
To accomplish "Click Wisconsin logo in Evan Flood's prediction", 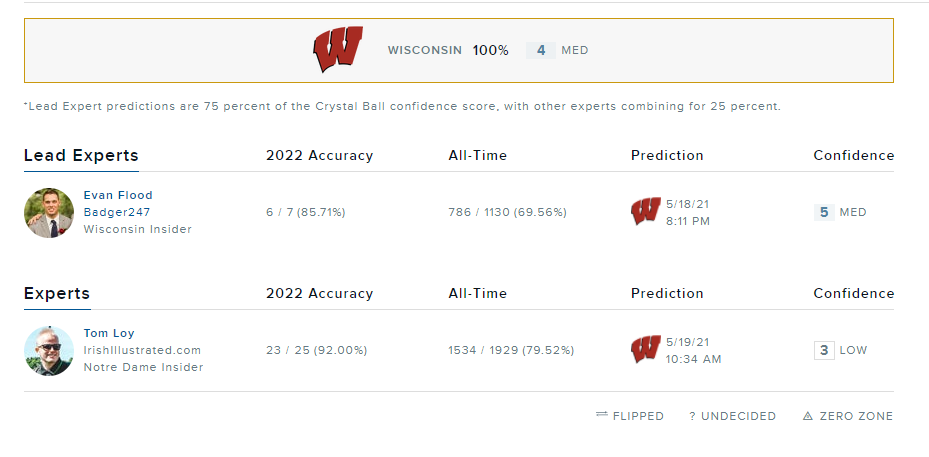I will coord(645,212).
